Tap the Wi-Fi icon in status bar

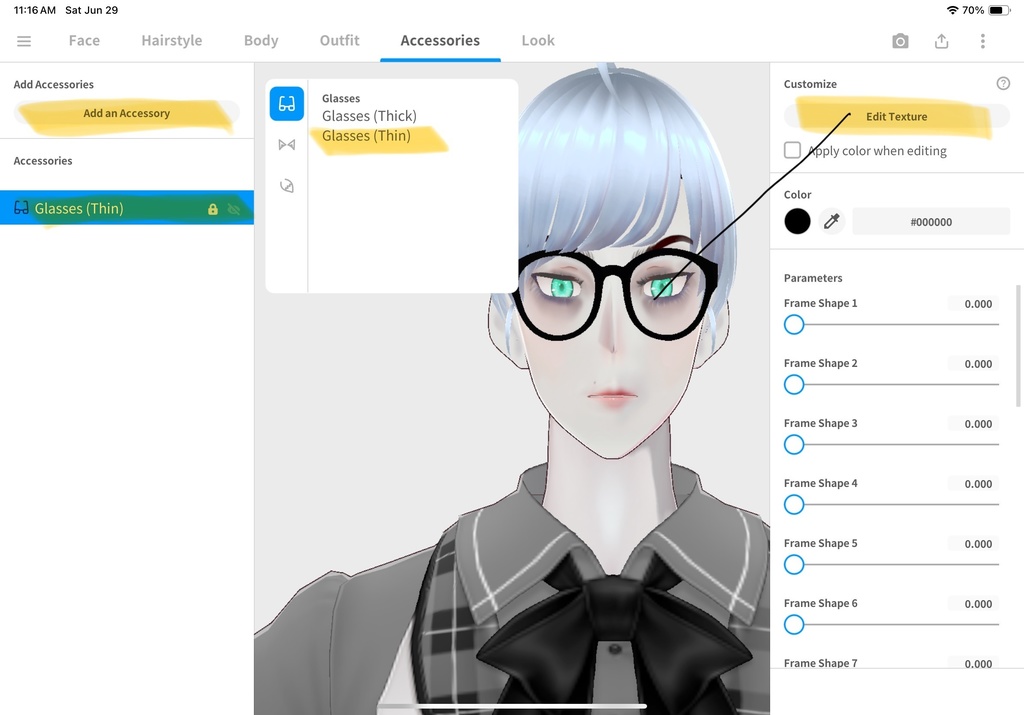point(952,10)
